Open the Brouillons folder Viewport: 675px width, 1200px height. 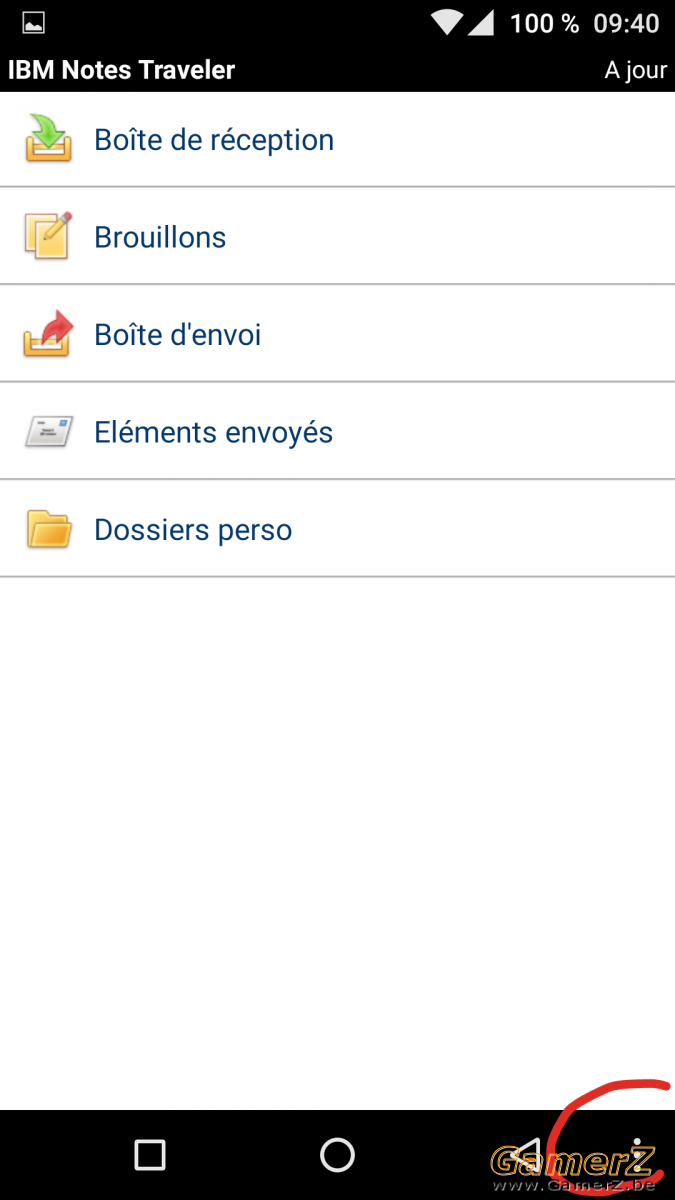[x=337, y=236]
